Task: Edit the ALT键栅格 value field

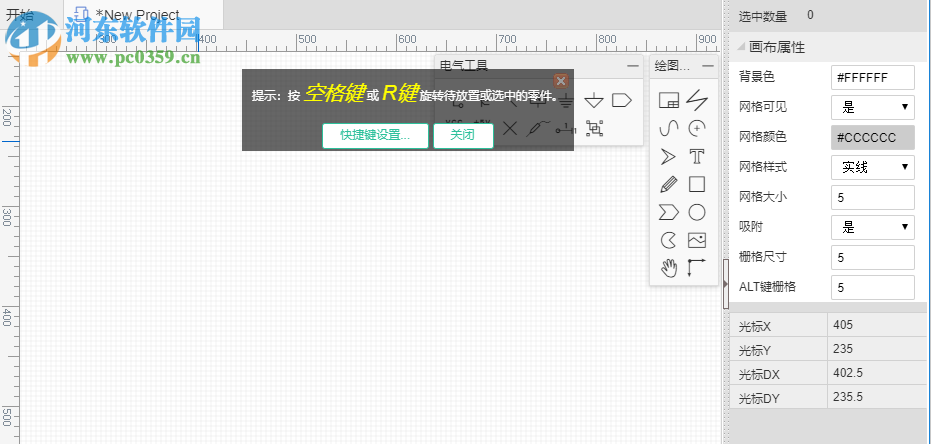Action: 873,287
